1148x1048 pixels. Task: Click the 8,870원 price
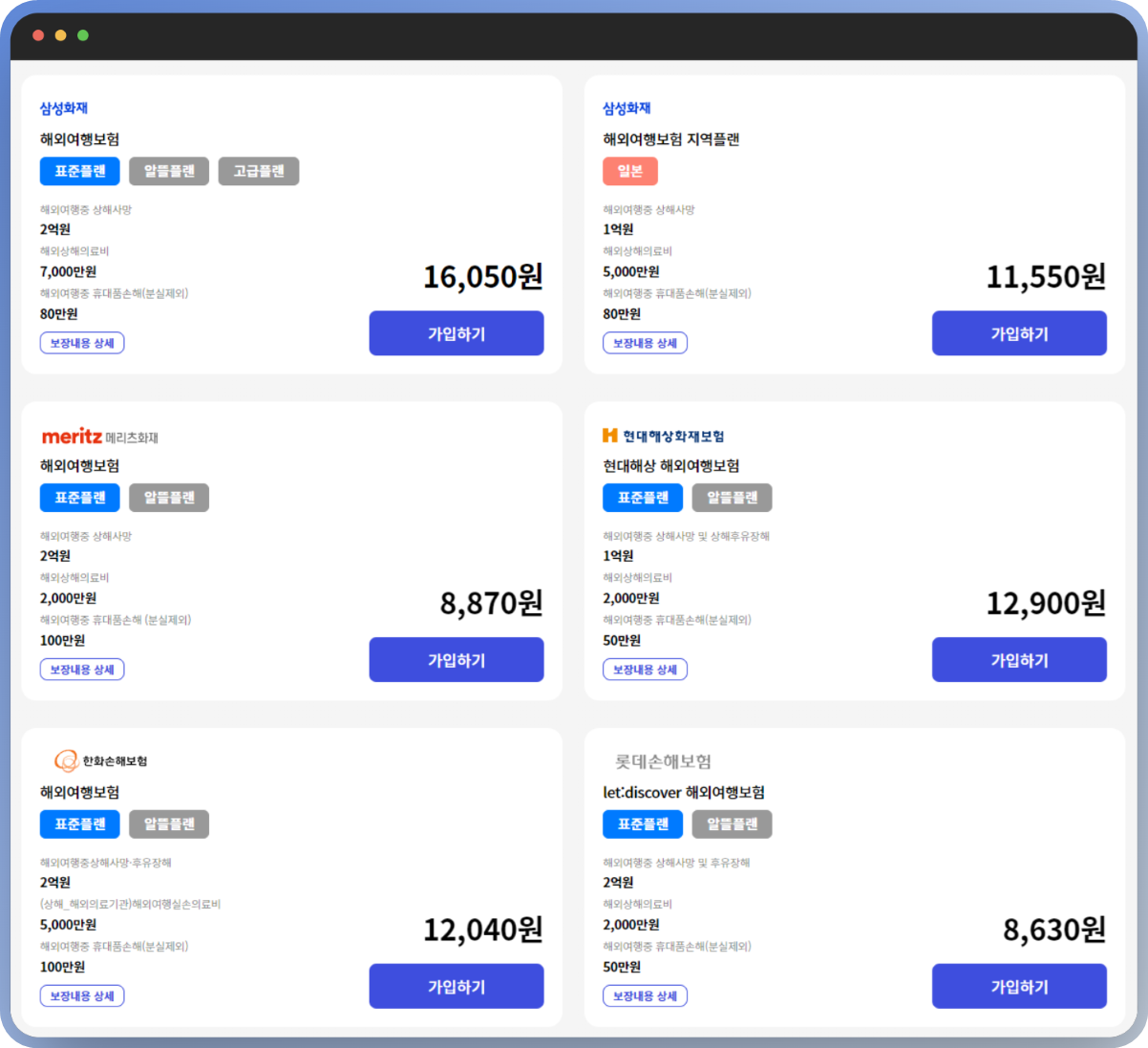[x=491, y=604]
